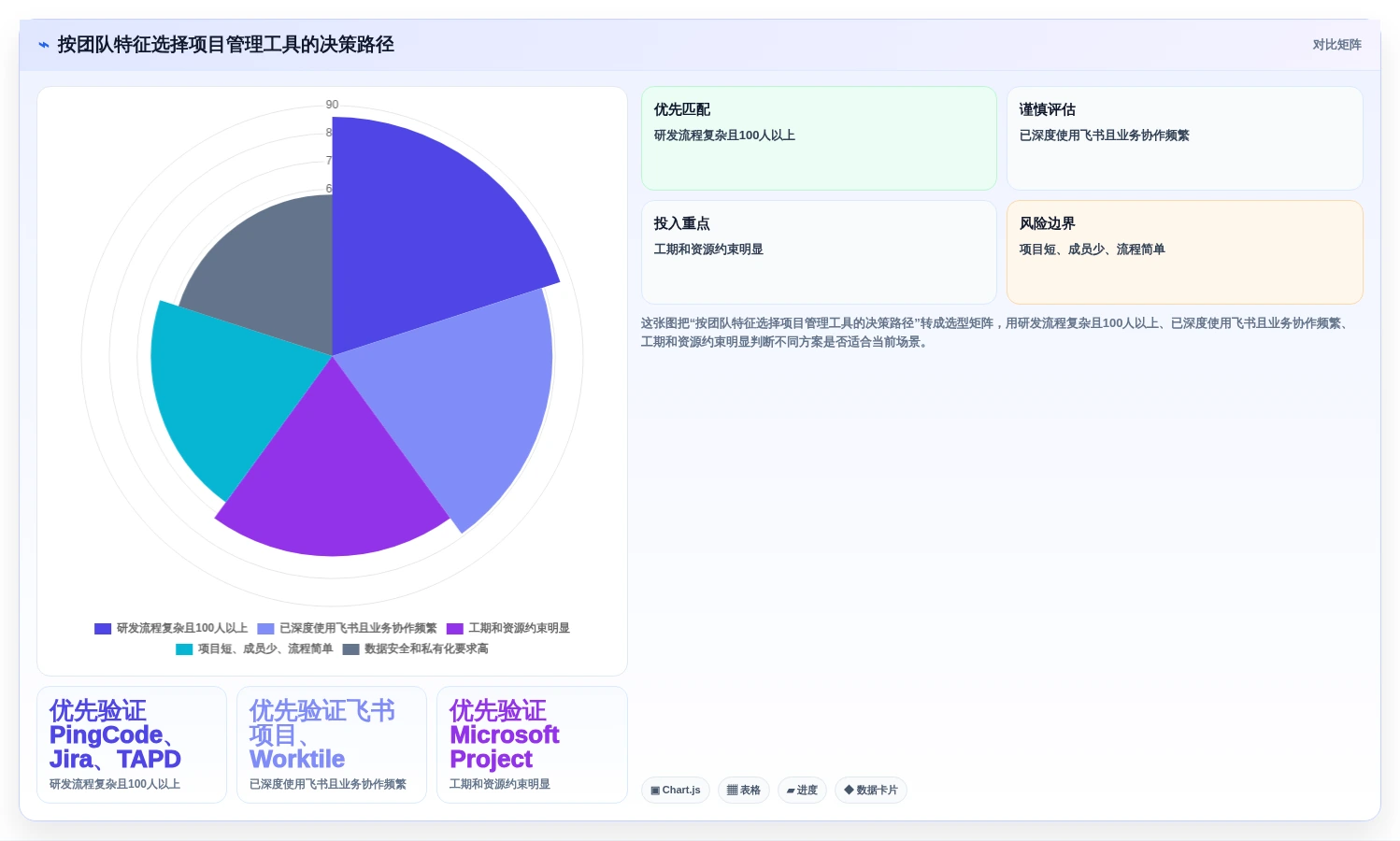Click 研发流程复杂且100人以上 caption under PingCode card
Image resolution: width=1400 pixels, height=841 pixels.
tap(115, 785)
